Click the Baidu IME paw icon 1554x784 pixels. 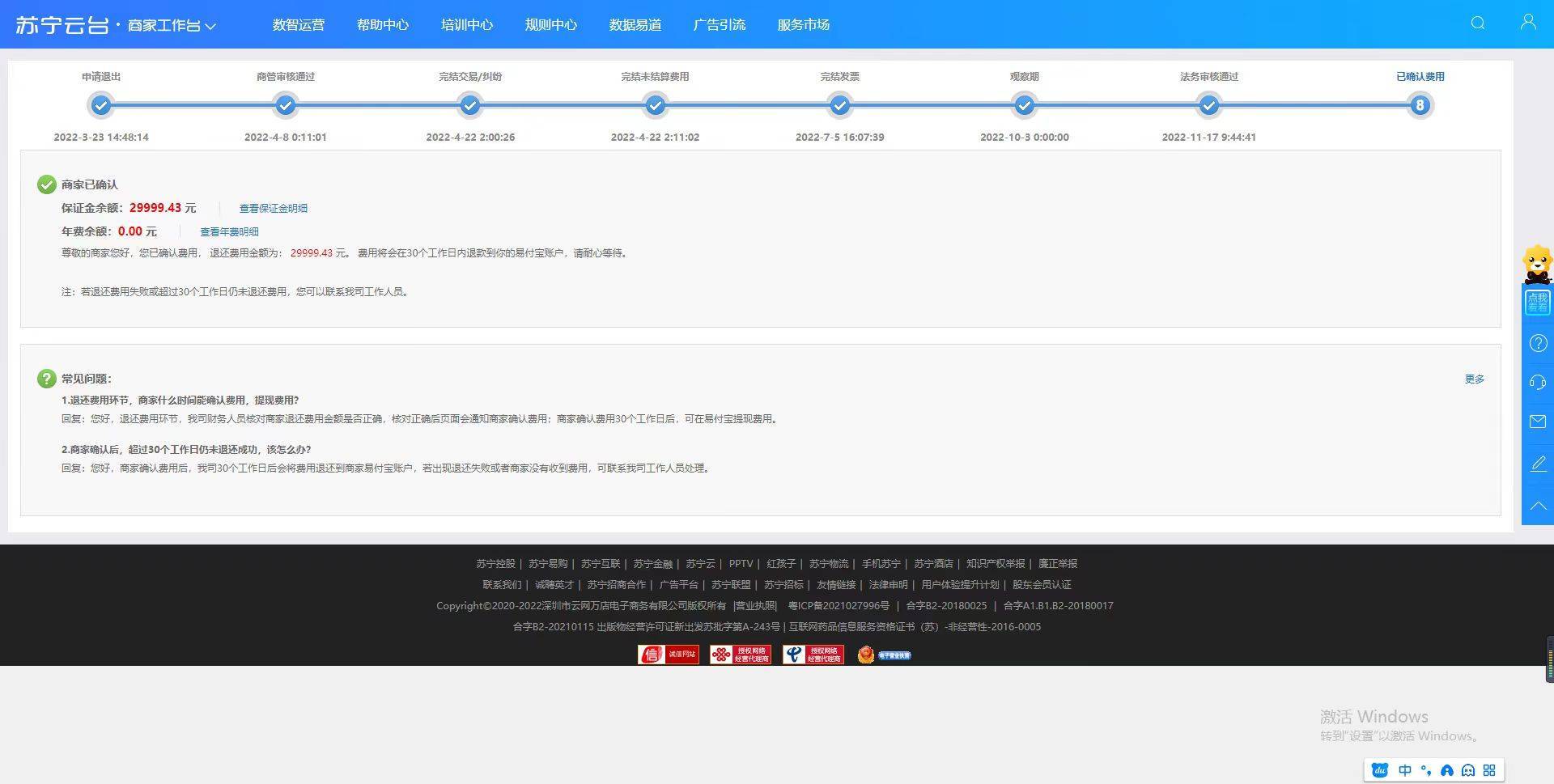pos(1380,770)
